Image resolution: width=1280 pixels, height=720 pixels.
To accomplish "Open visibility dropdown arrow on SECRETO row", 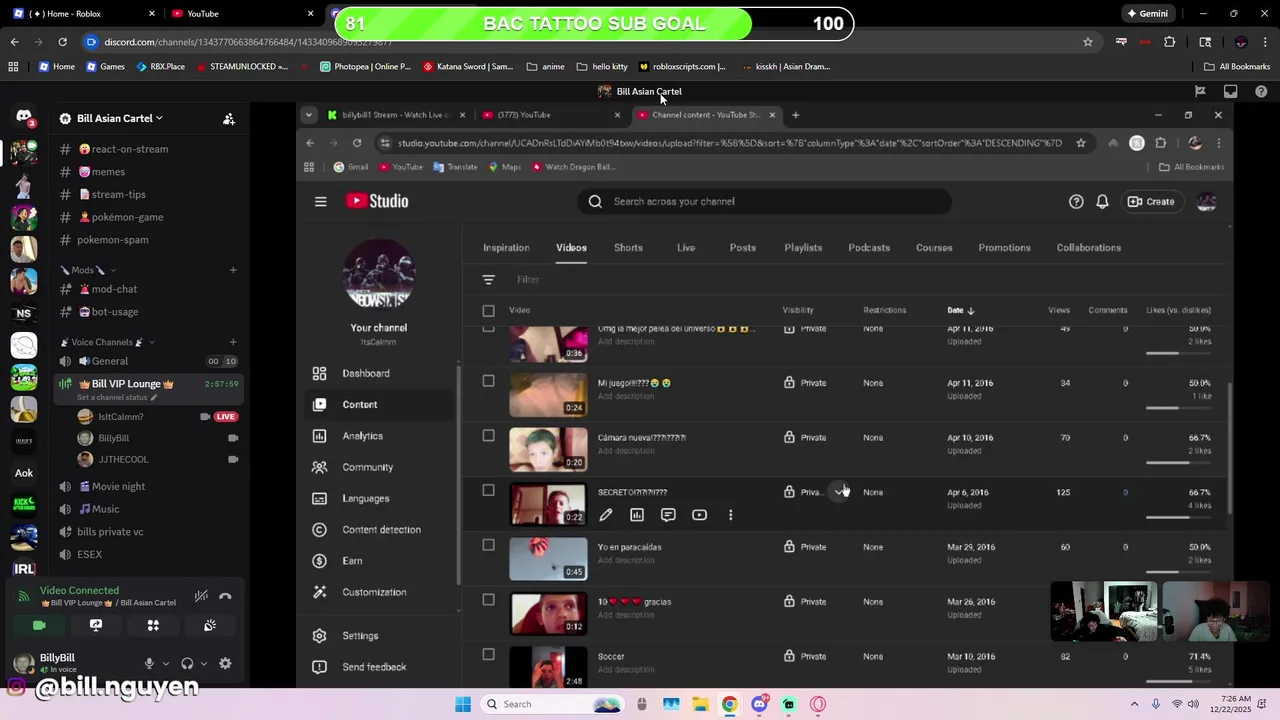I will 839,492.
